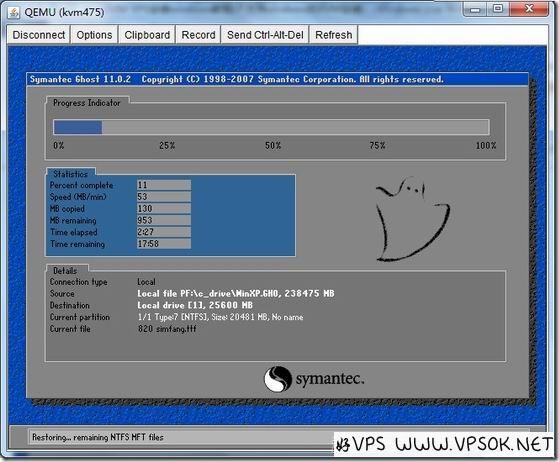Click the Java icon in title bar
The image size is (559, 462).
[14, 12]
